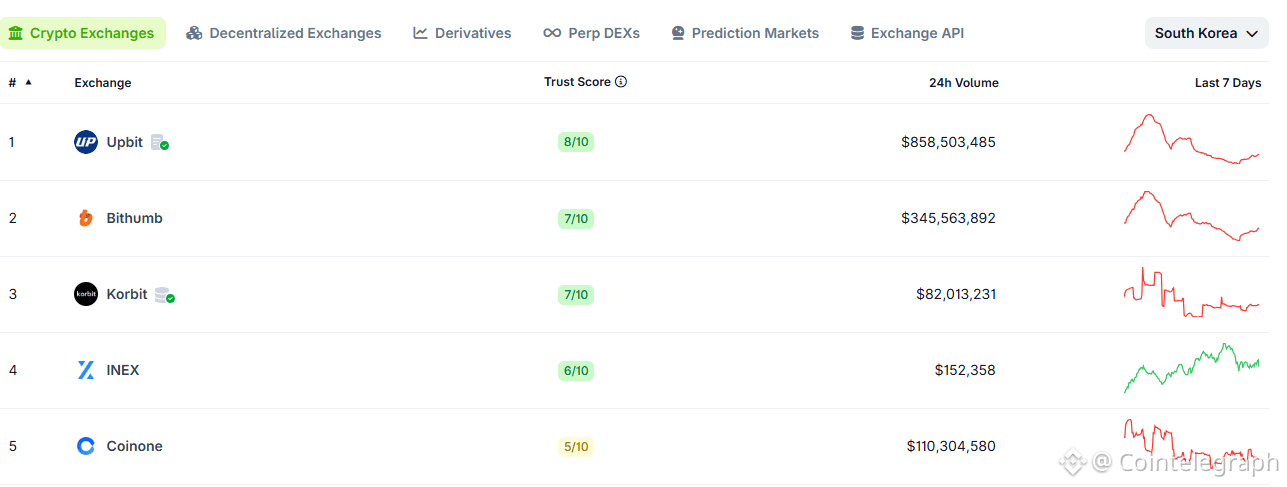Click INEX 7-day green sparkline chart

1191,368
